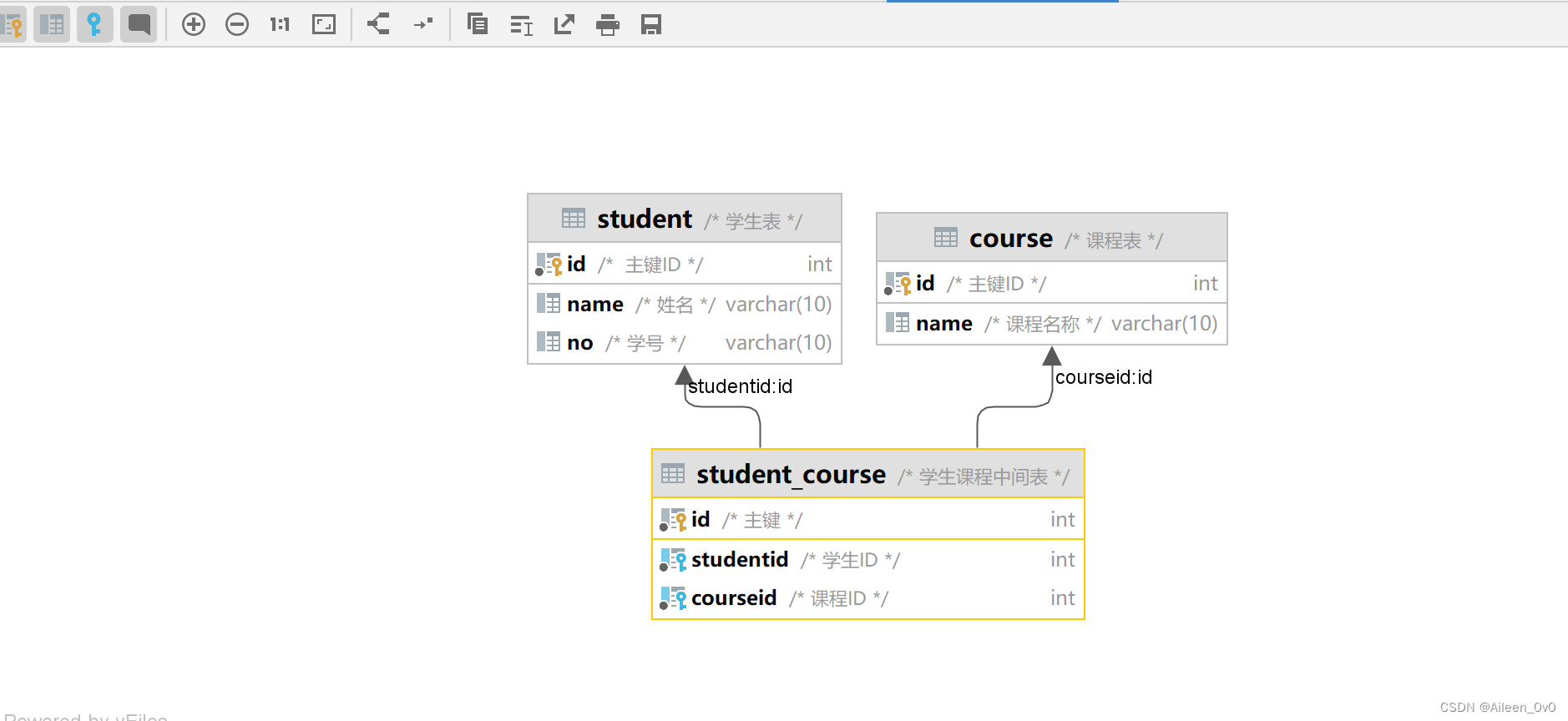Copy the diagram to clipboard
This screenshot has height=721, width=1568.
478,24
